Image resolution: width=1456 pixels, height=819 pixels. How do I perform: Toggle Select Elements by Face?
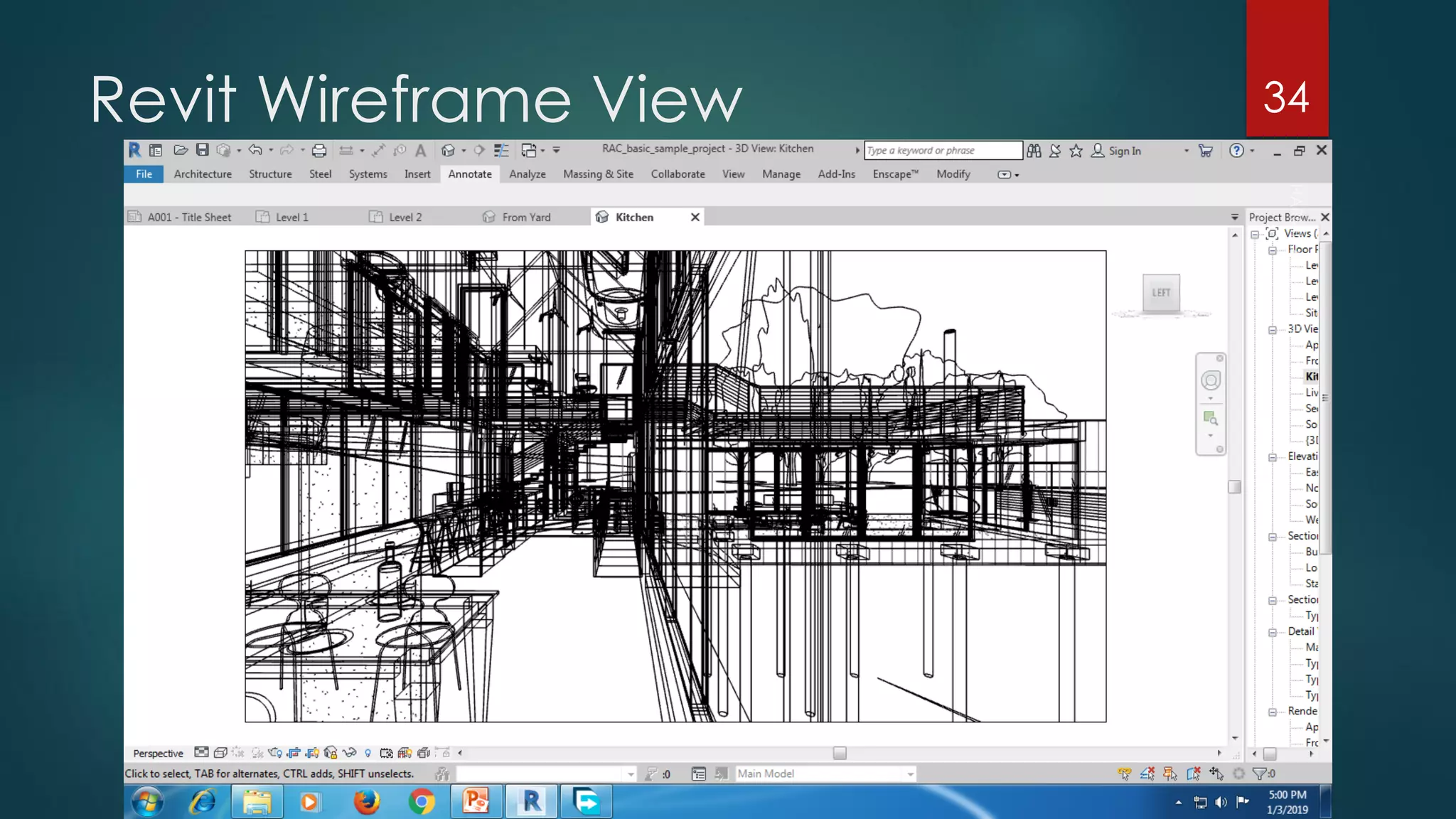coord(1193,773)
